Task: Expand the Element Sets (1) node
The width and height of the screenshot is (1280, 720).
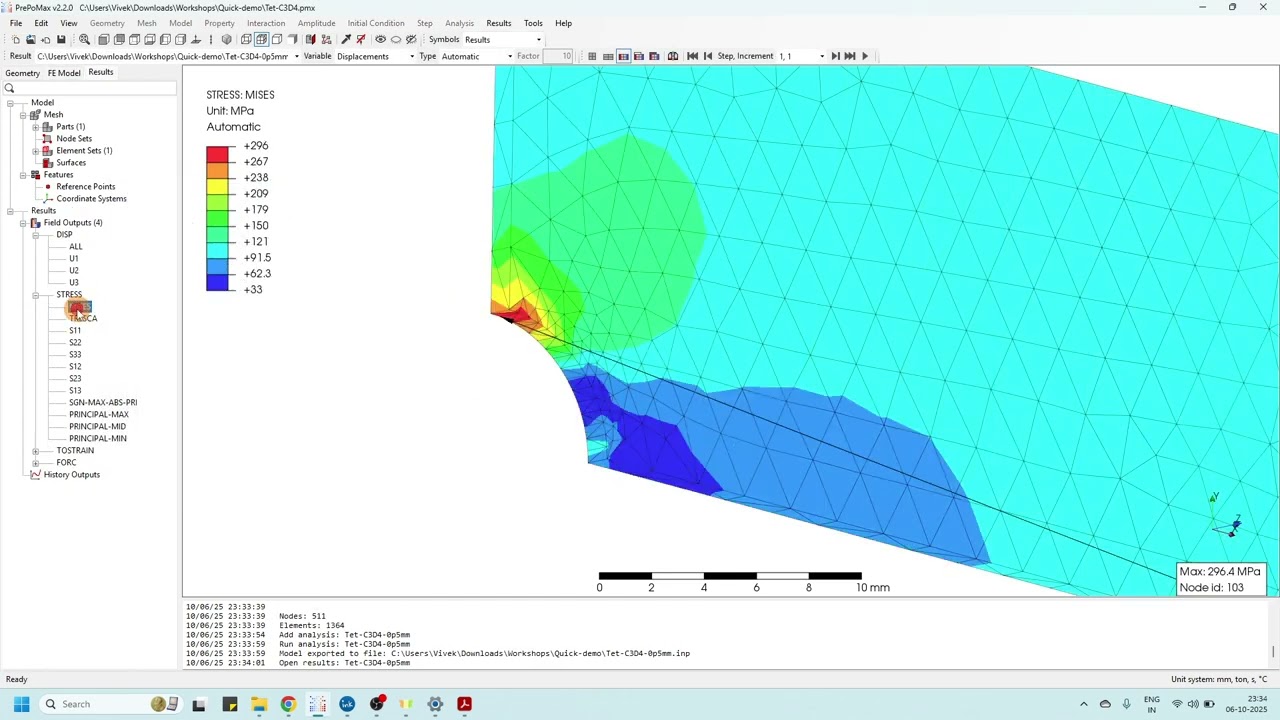Action: pos(35,151)
